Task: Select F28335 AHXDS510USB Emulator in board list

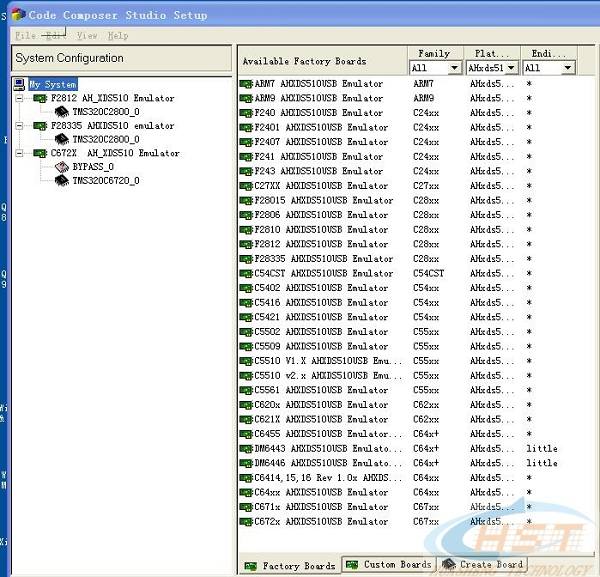Action: [x=324, y=259]
